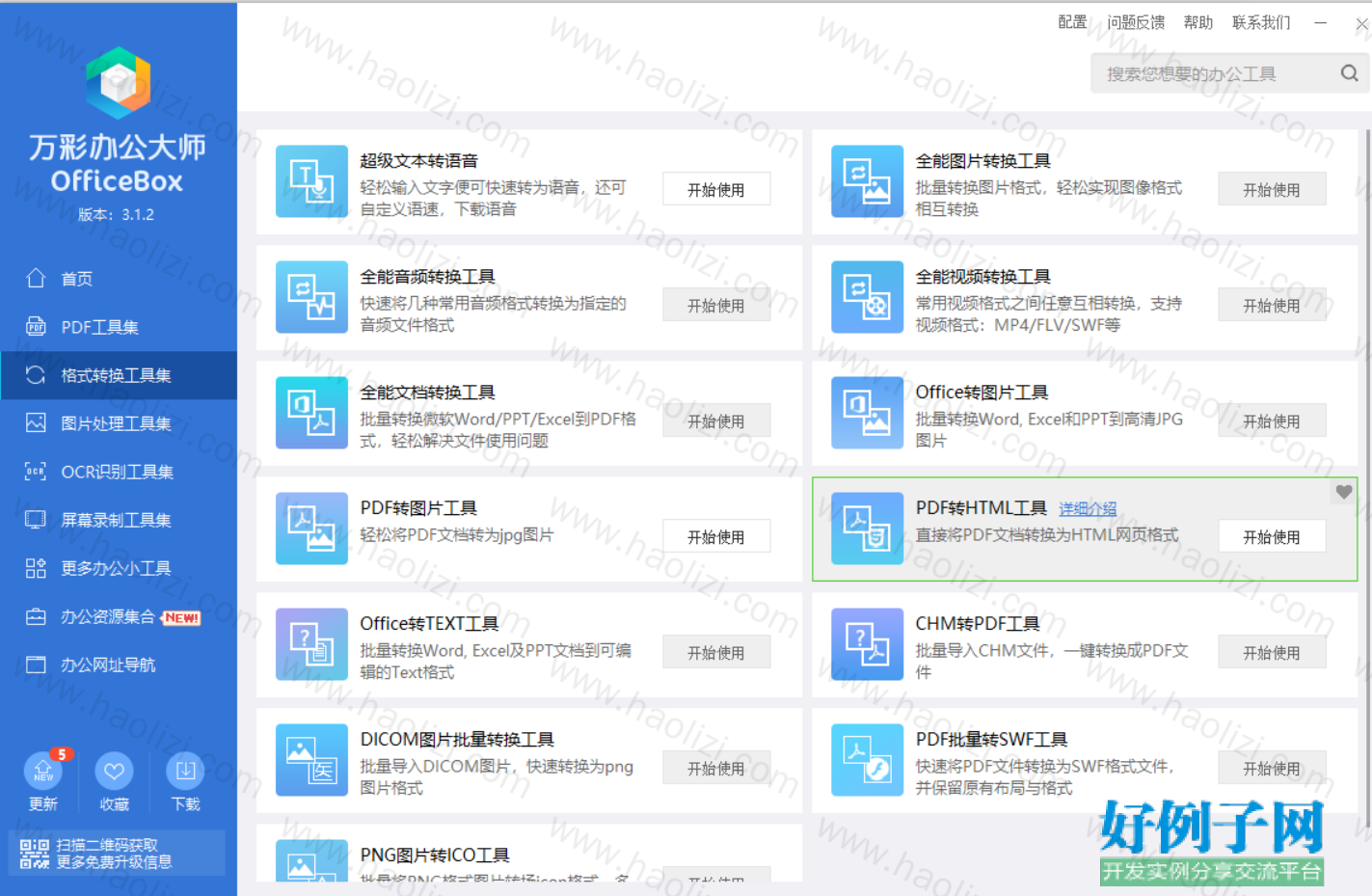Click the 更新 update icon
Screen dimensions: 1372x896
(42, 771)
